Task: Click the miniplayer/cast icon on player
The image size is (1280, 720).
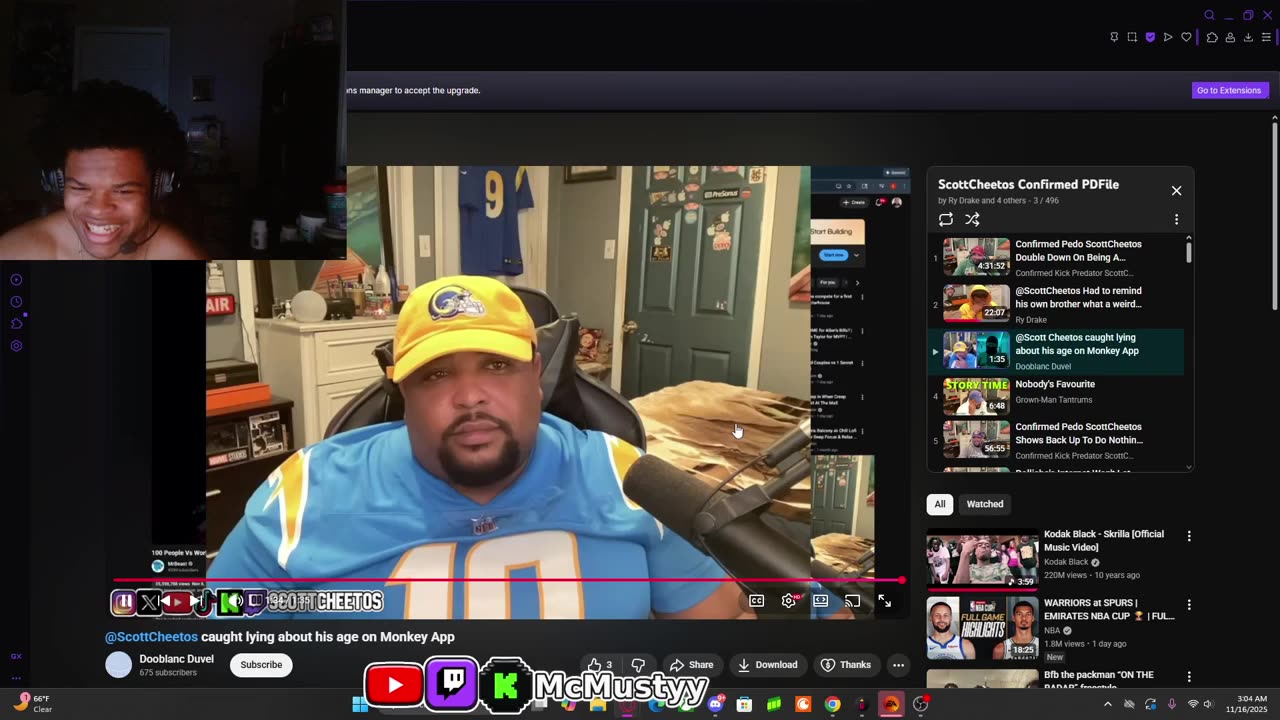Action: point(852,601)
